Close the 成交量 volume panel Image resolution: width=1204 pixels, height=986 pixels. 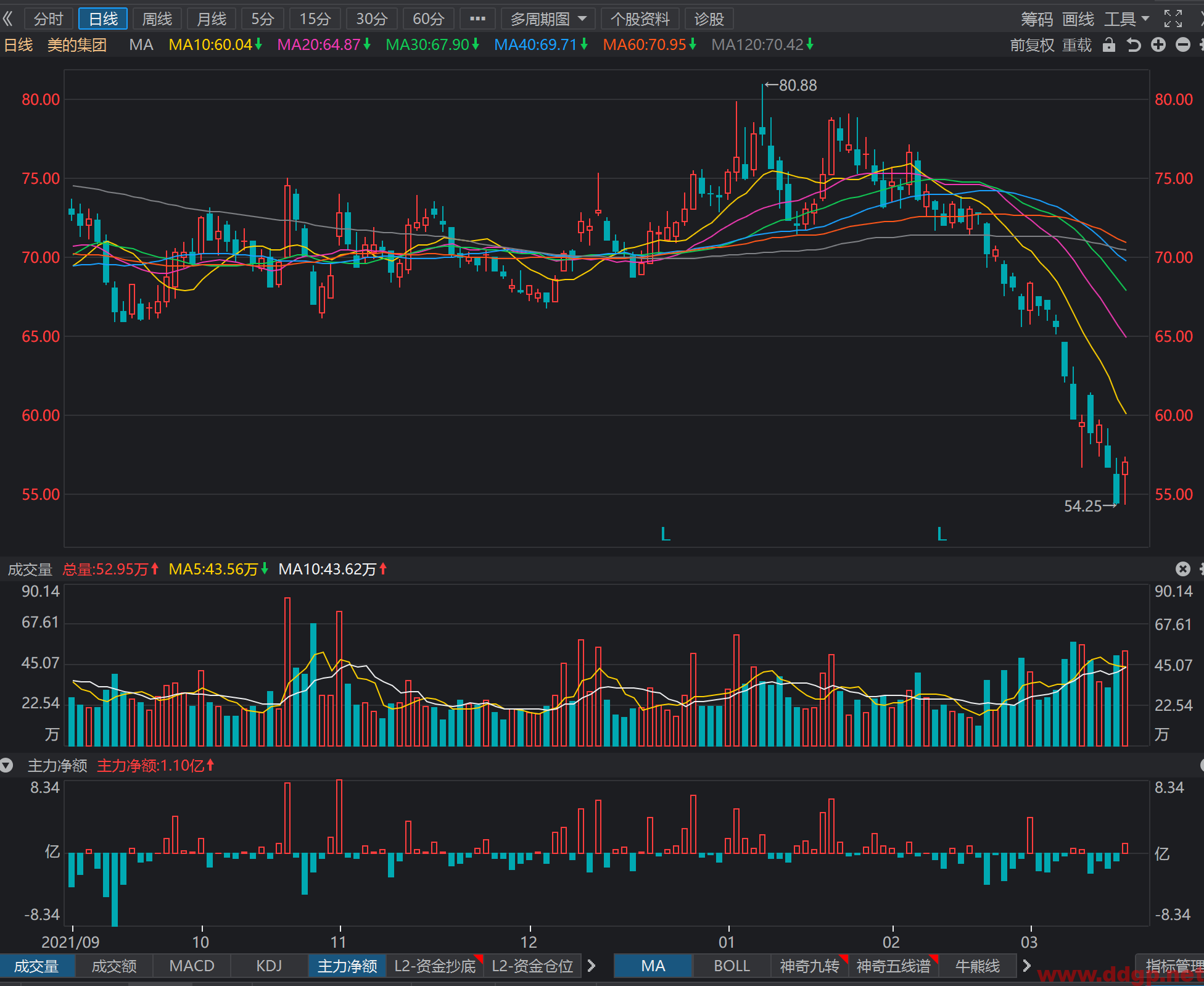click(x=1182, y=569)
